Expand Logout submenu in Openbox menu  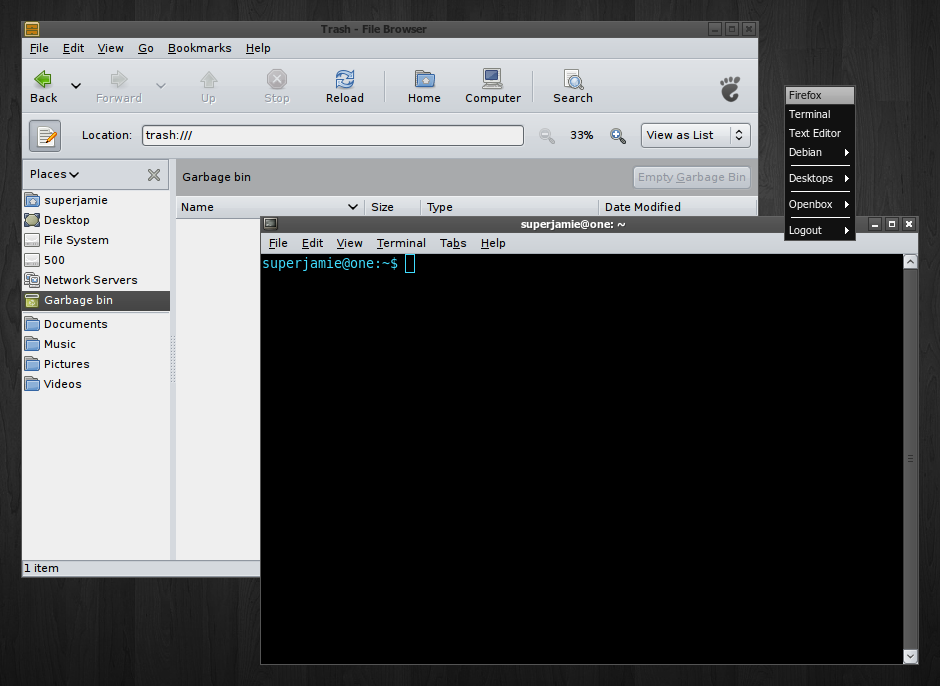820,230
